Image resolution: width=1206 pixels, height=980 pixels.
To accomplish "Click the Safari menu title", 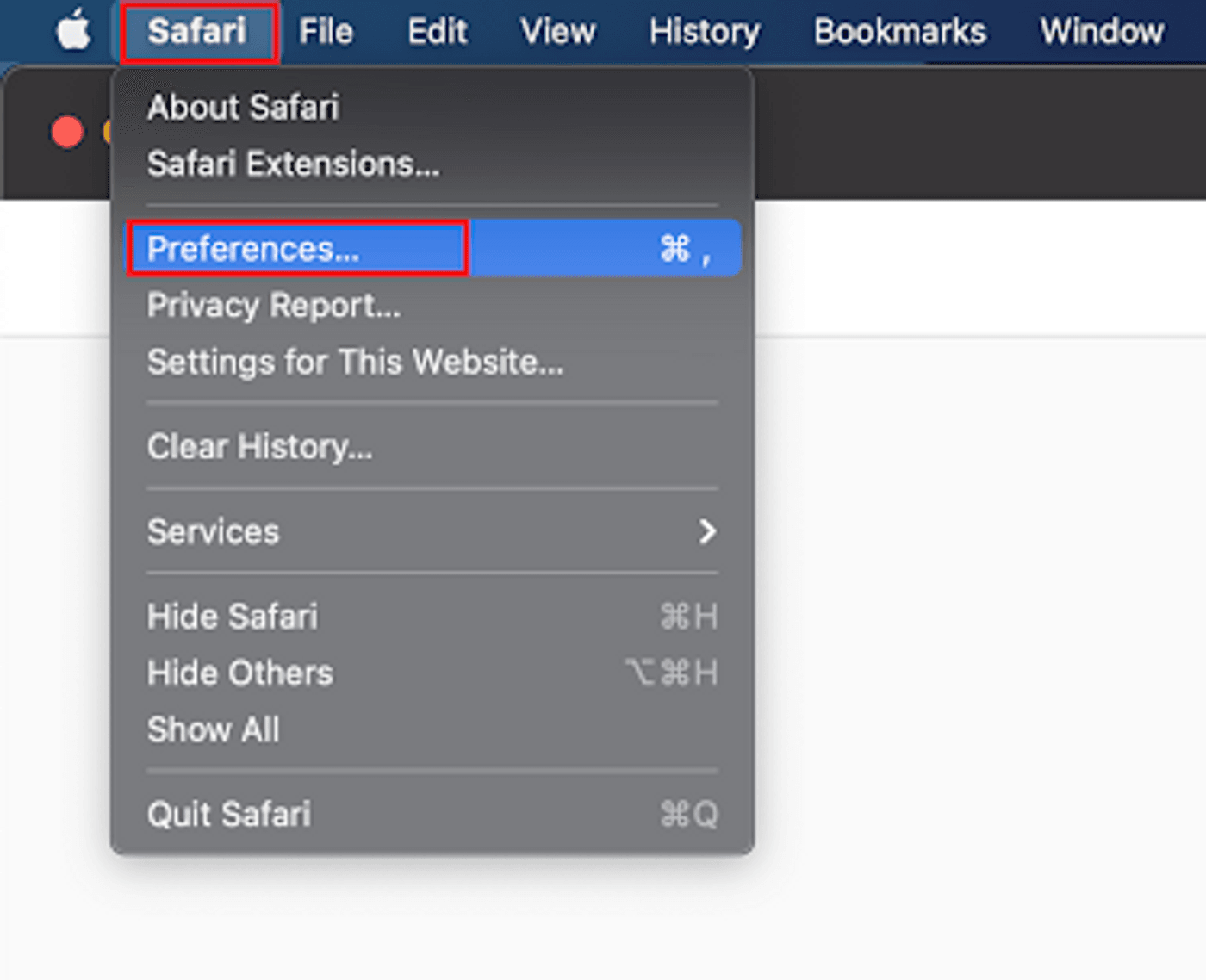I will (200, 31).
